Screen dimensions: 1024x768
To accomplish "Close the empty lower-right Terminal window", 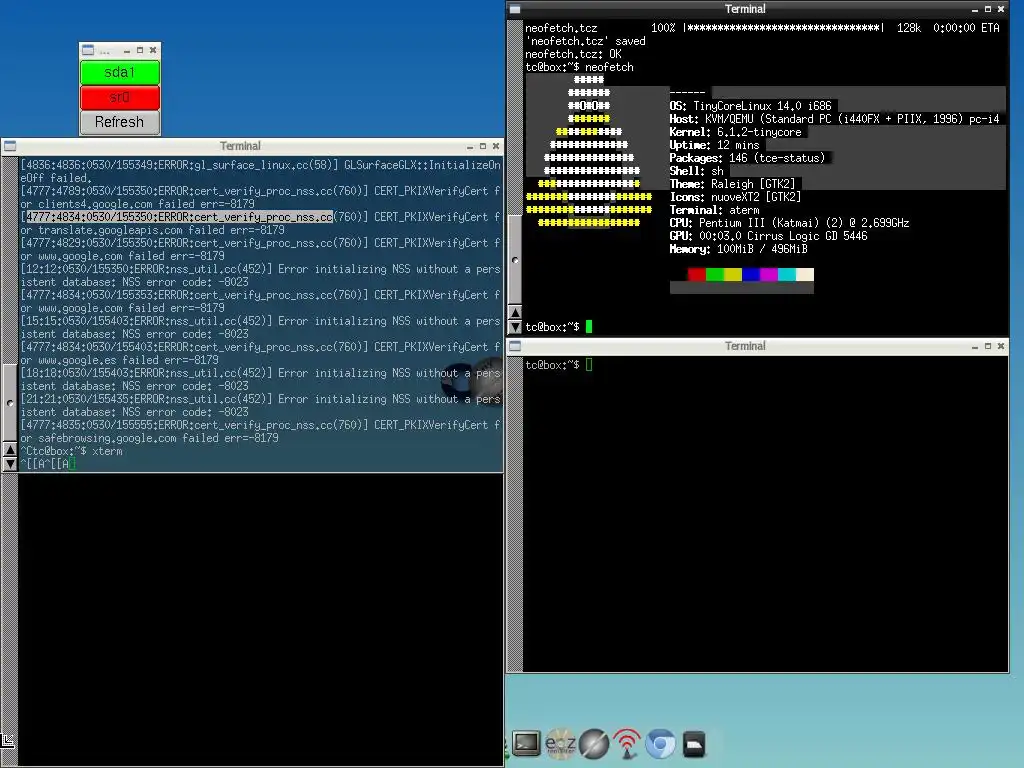I will [1000, 346].
